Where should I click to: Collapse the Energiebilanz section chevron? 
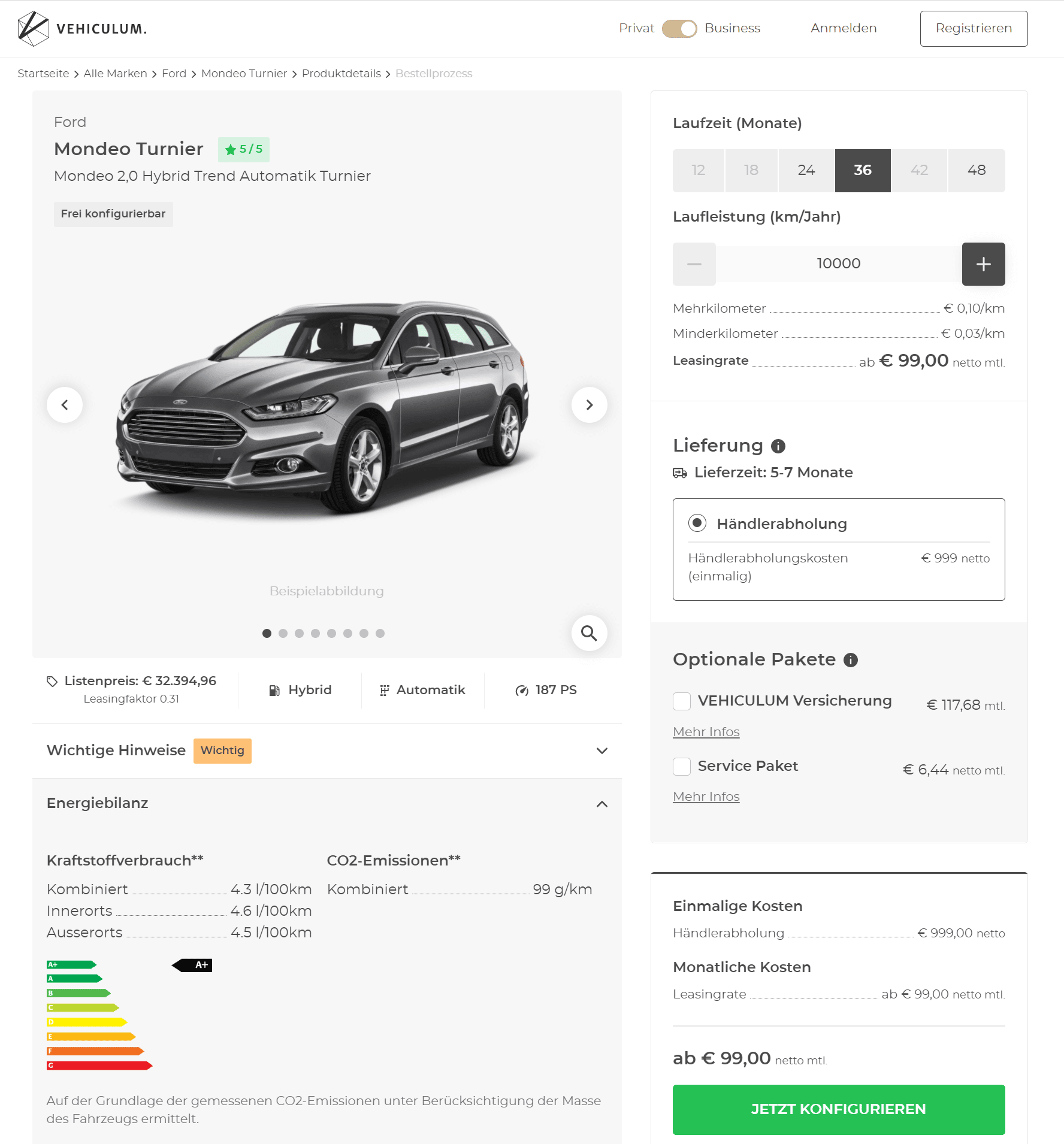[x=602, y=804]
